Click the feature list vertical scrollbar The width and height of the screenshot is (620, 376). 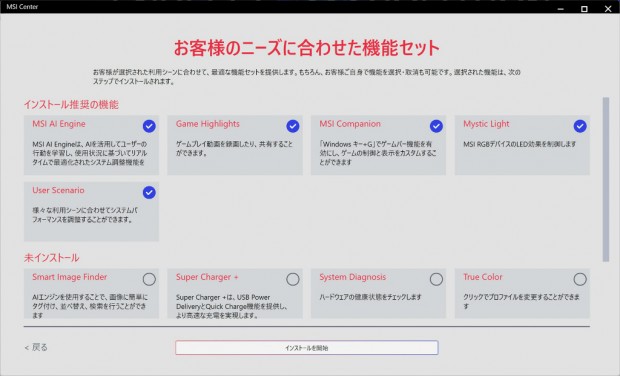point(606,179)
